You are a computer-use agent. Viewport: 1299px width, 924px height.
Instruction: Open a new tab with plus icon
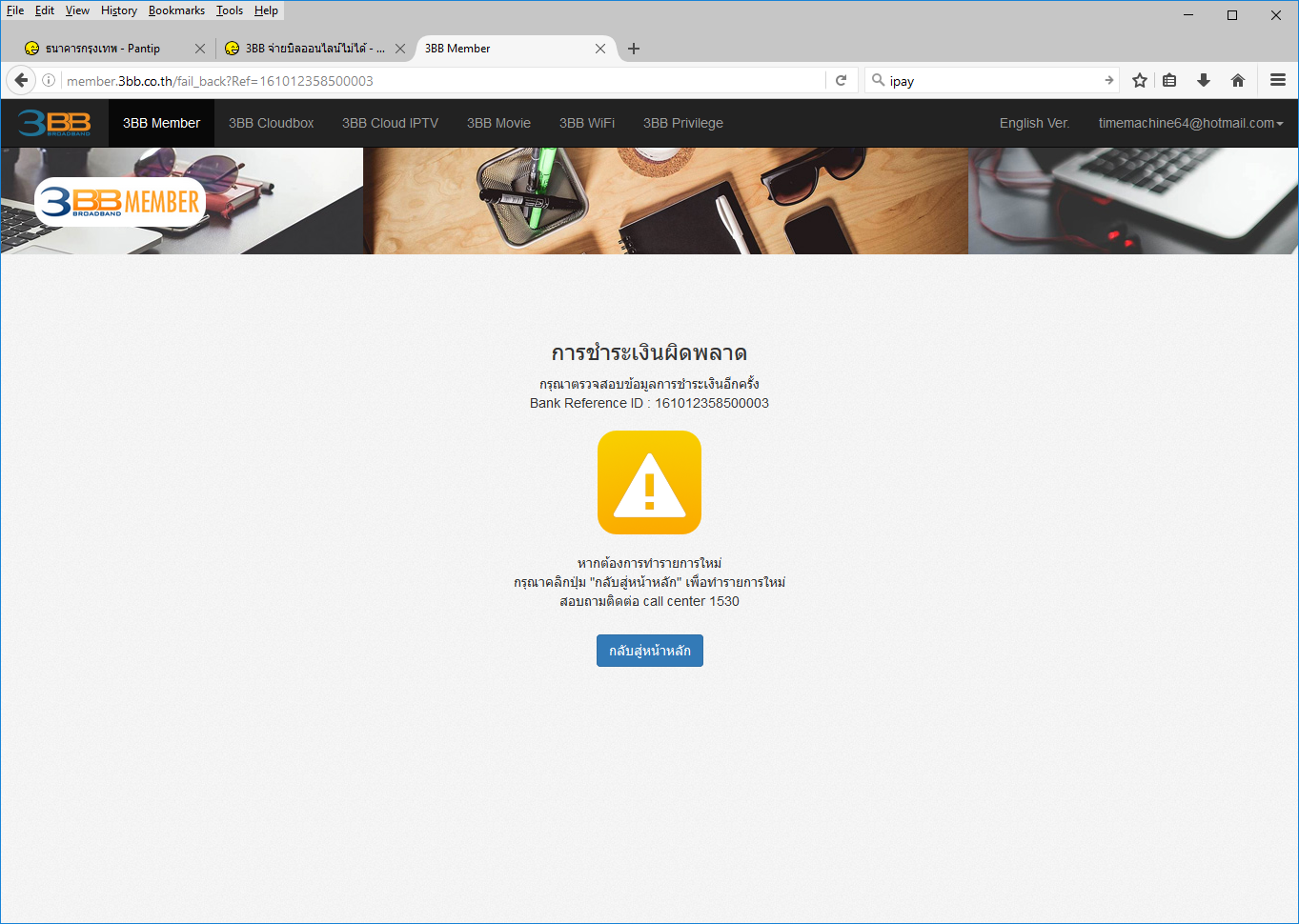pos(634,49)
